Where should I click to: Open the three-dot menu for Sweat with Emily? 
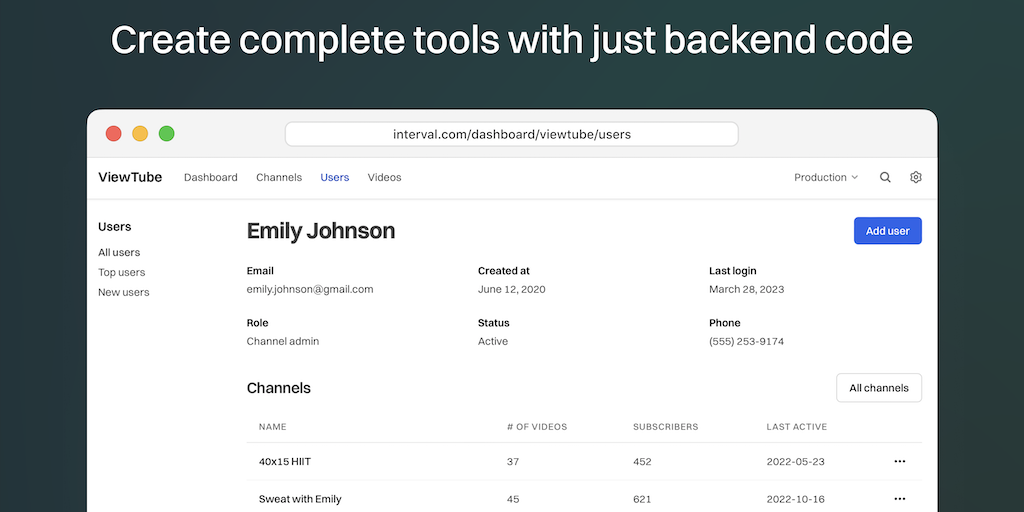point(899,499)
